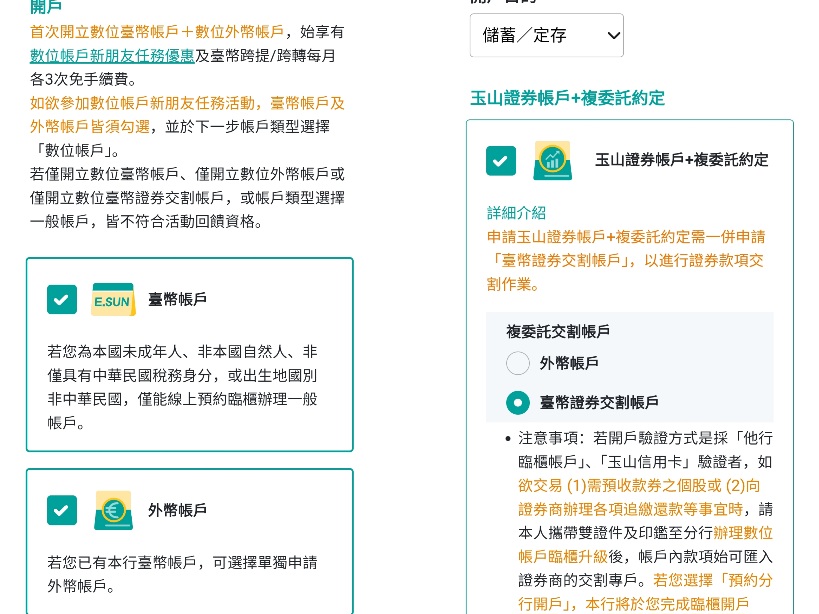This screenshot has height=614, width=819.
Task: Toggle the 玉山證券帳戶+複委託約定 checkbox
Action: pos(500,161)
